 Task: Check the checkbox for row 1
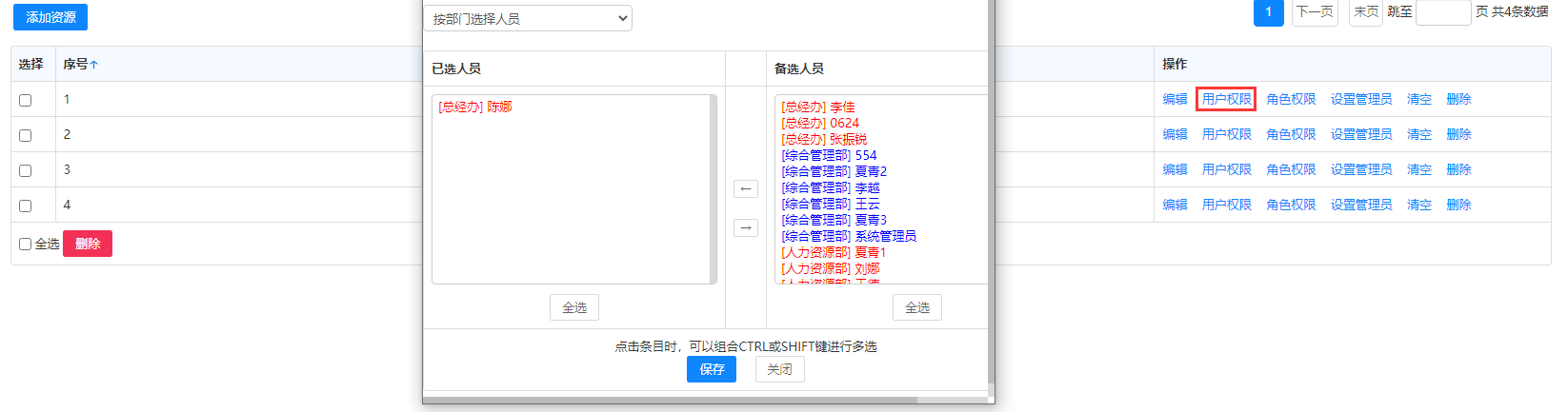coord(26,100)
